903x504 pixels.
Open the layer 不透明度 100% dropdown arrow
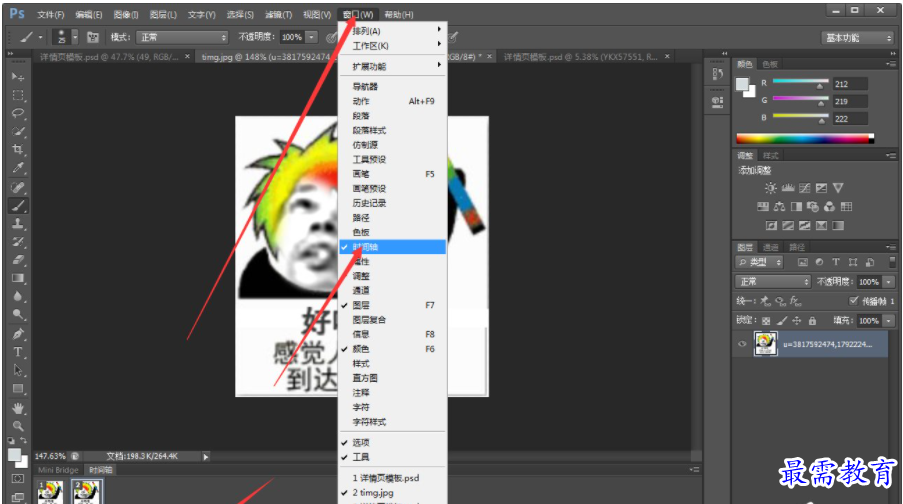[x=889, y=282]
